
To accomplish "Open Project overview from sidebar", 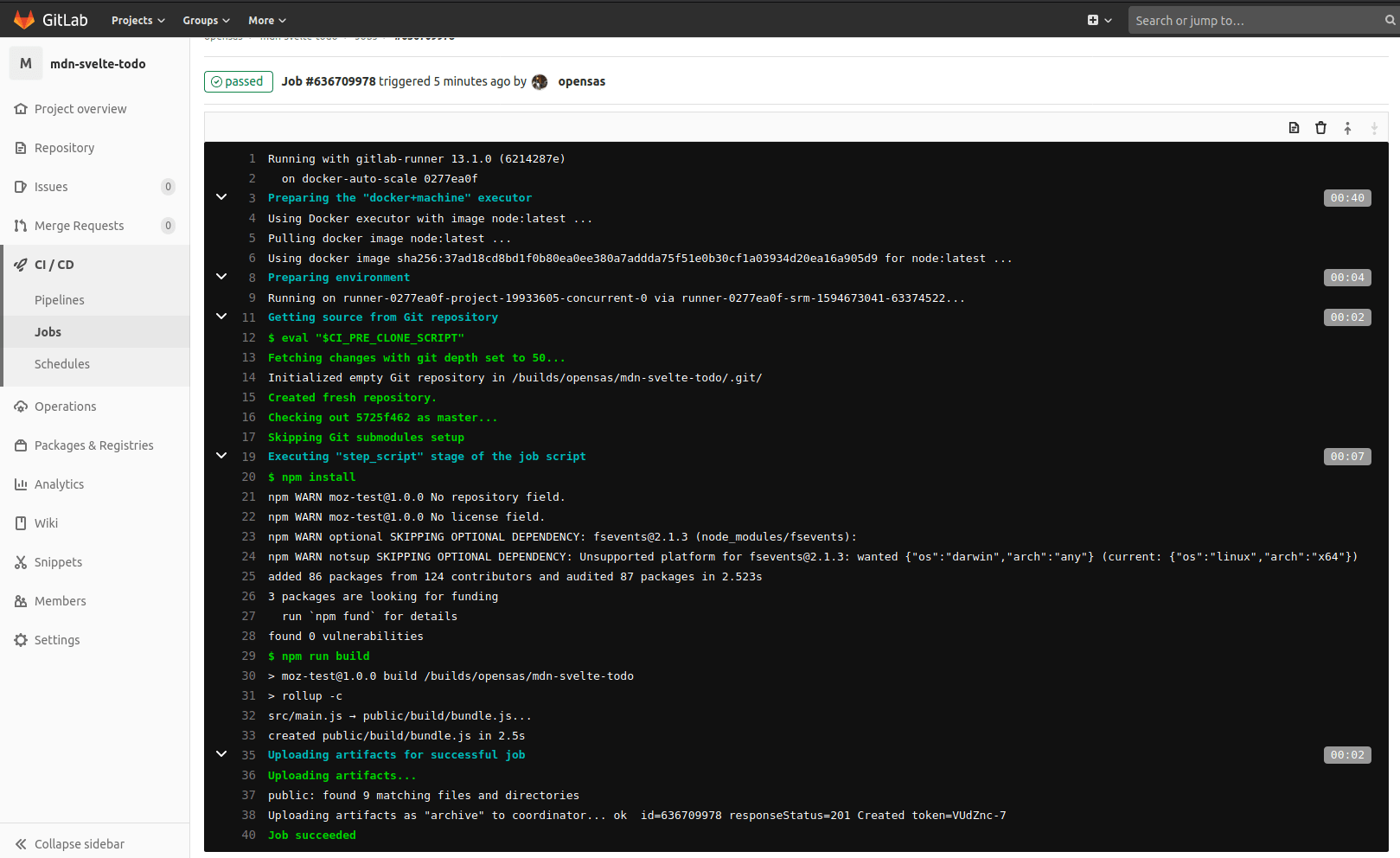I will [x=80, y=108].
